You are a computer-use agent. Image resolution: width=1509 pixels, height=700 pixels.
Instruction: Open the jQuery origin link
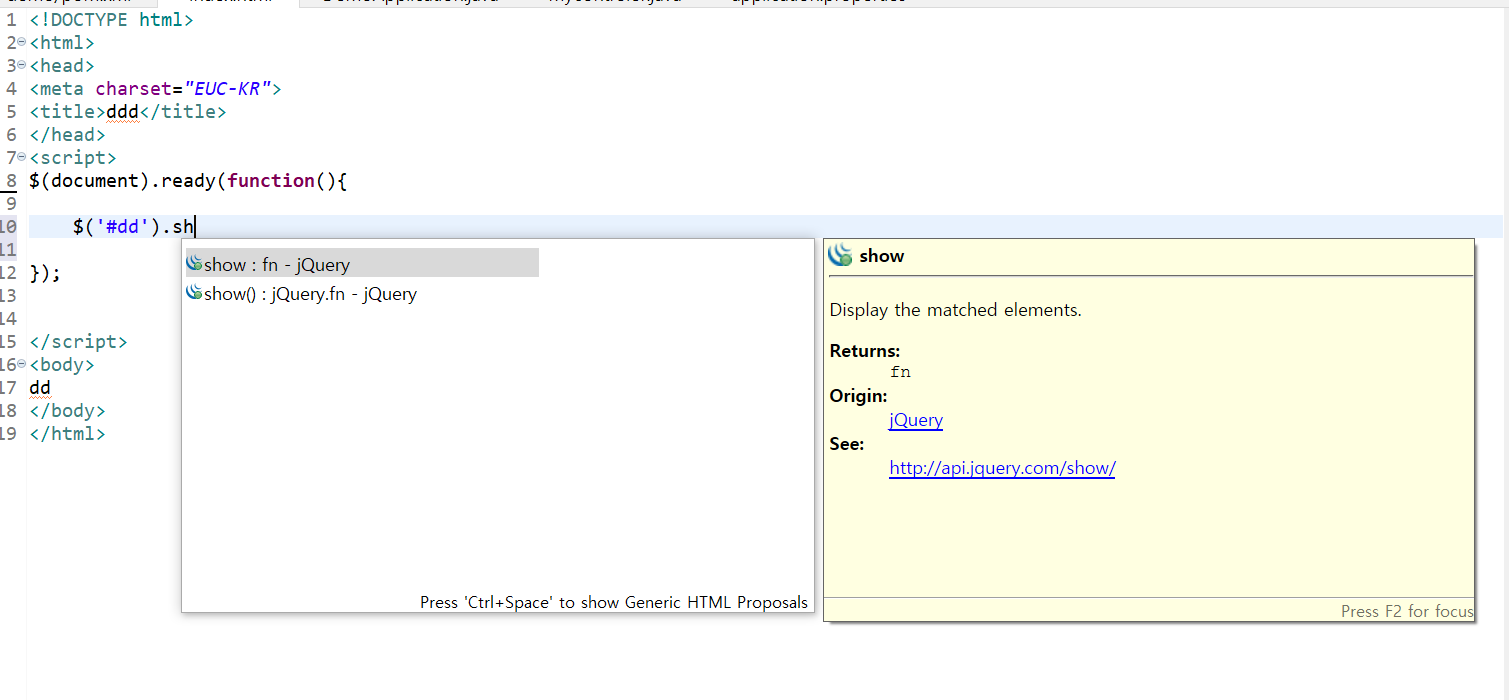coord(916,420)
